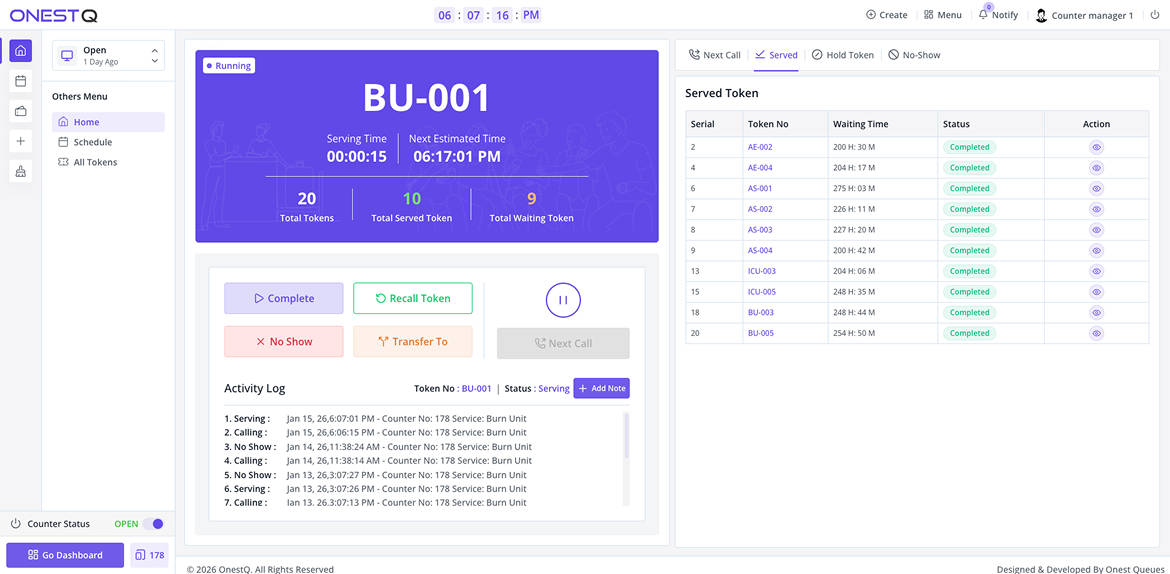Click the counter 178 badge icon
The image size is (1170, 574).
[x=149, y=555]
